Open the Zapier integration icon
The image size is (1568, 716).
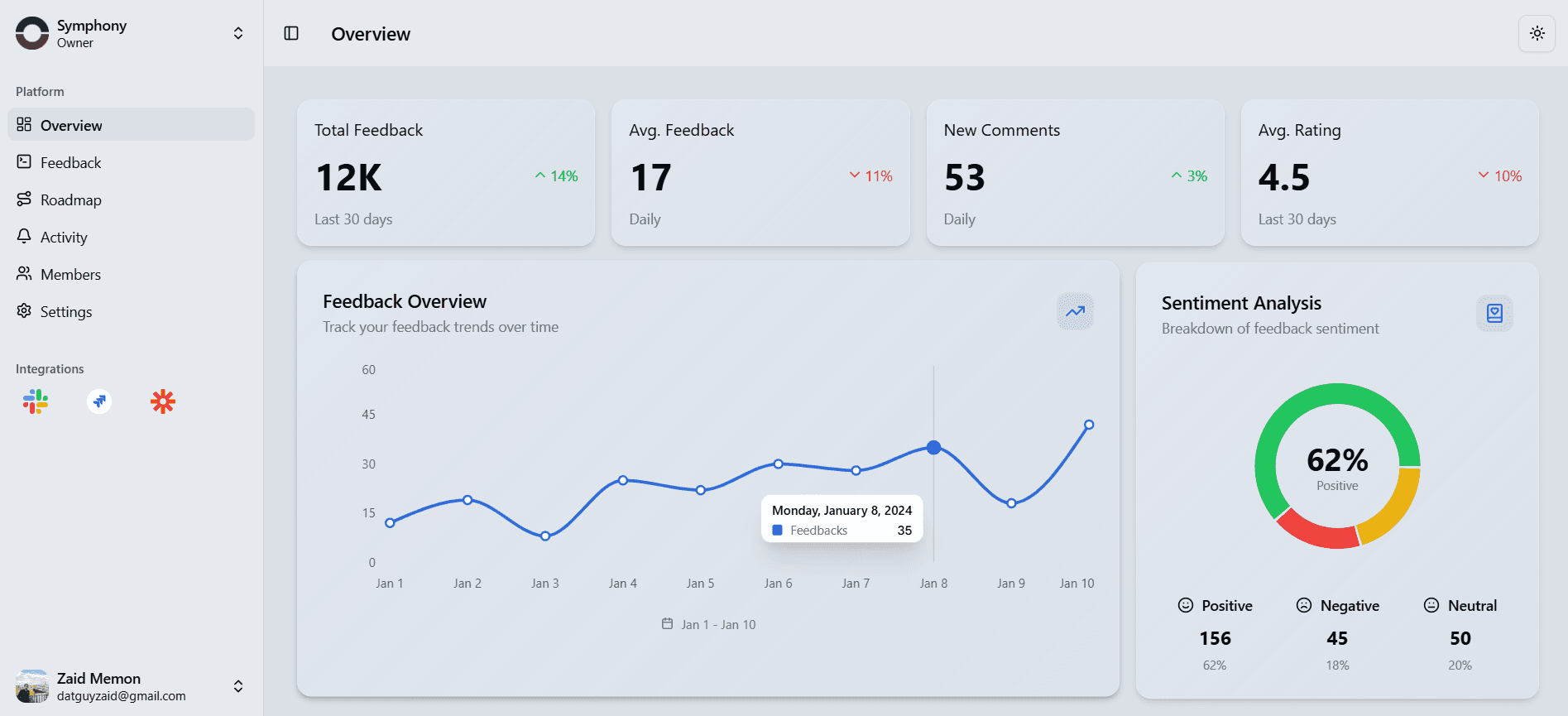(x=163, y=401)
